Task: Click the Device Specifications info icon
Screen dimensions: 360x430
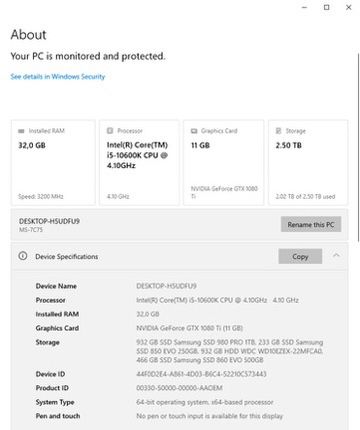Action: [23, 256]
